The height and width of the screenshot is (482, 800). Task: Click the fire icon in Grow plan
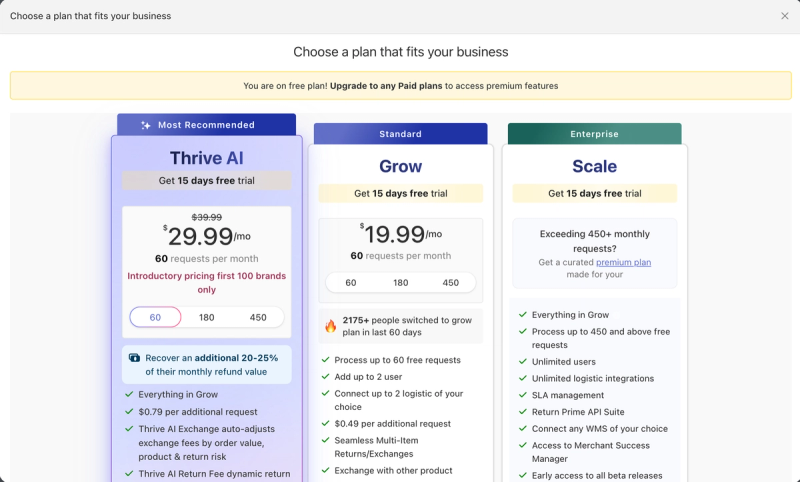click(x=331, y=326)
